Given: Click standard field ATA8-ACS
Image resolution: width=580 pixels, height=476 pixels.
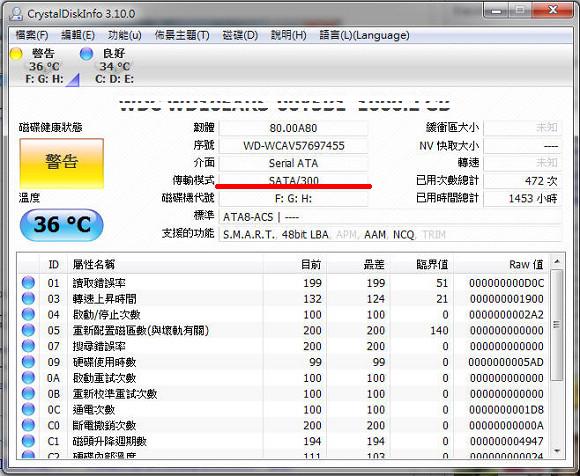Looking at the screenshot, I should pos(390,217).
